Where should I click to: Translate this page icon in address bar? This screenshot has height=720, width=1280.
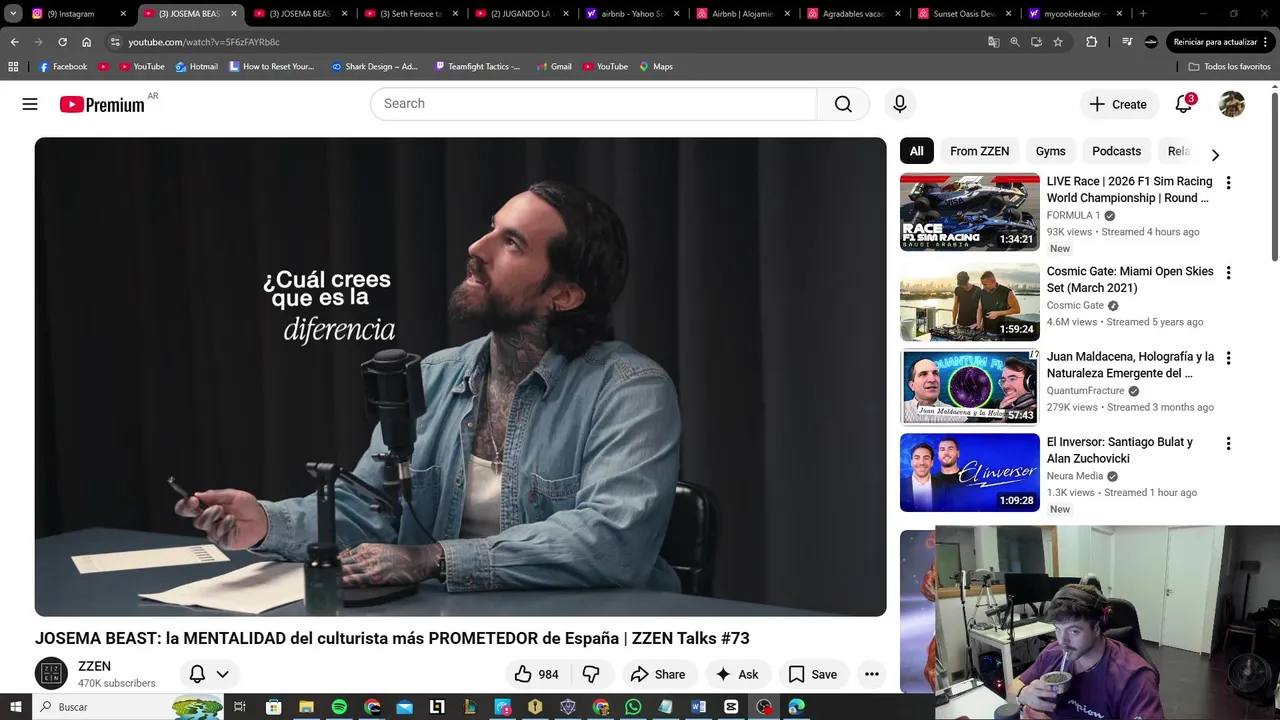(x=993, y=42)
